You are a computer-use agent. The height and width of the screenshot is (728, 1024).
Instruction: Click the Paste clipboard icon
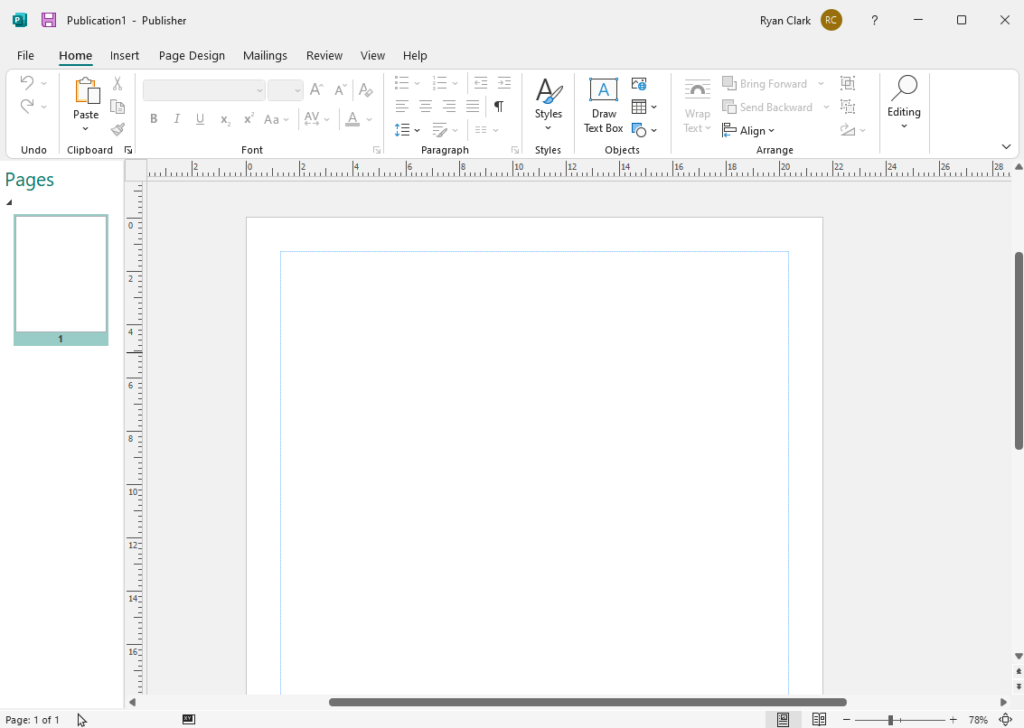point(86,91)
